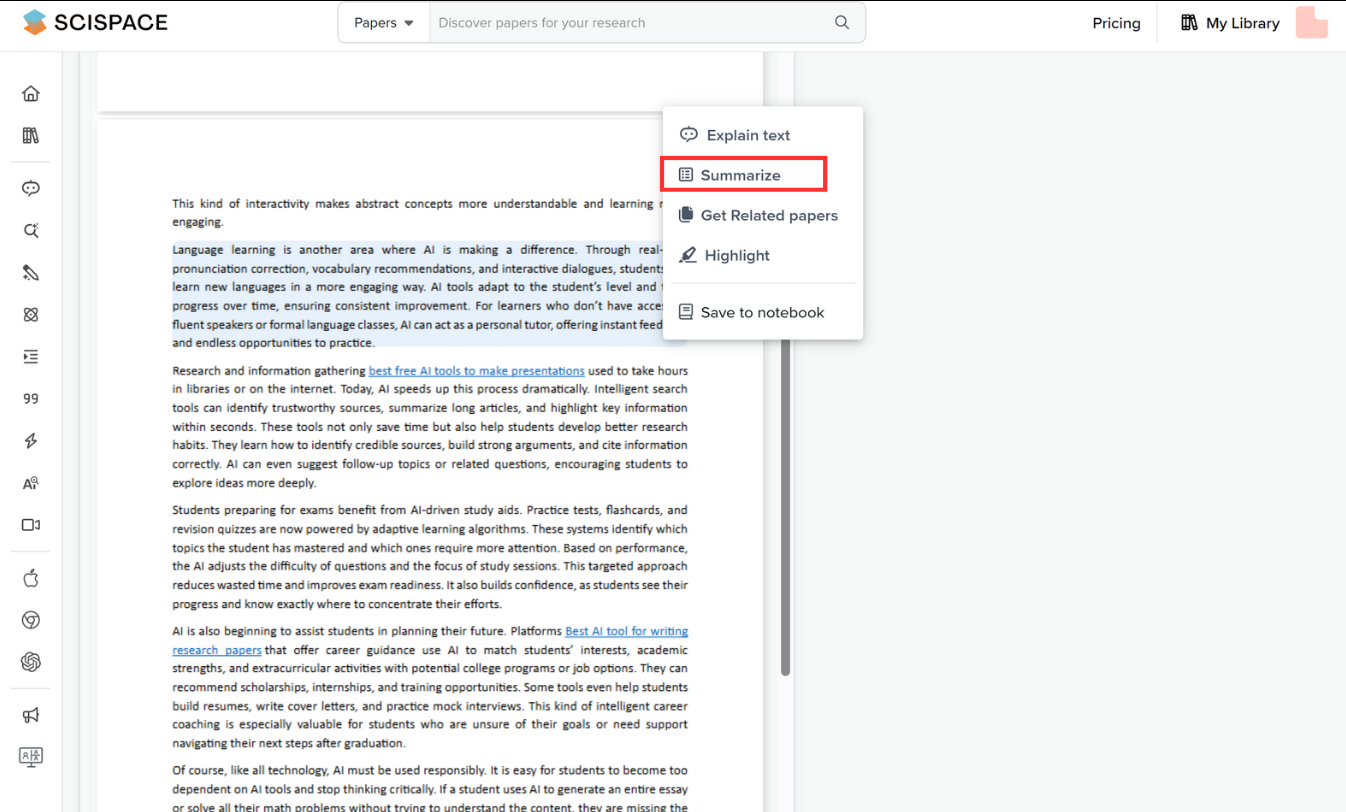
Task: Select the pencil writer sidebar icon
Action: 31,273
